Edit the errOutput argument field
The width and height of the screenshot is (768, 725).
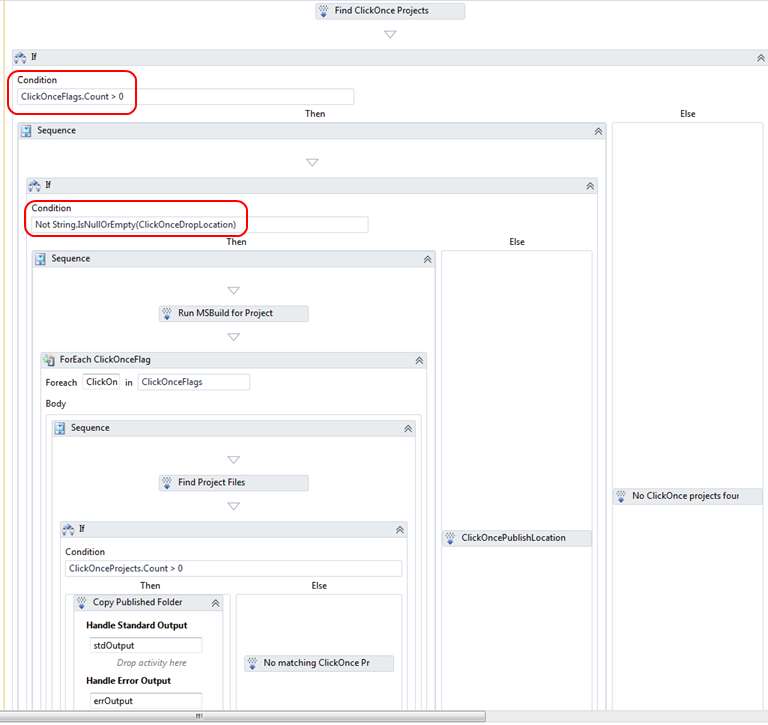[146, 701]
